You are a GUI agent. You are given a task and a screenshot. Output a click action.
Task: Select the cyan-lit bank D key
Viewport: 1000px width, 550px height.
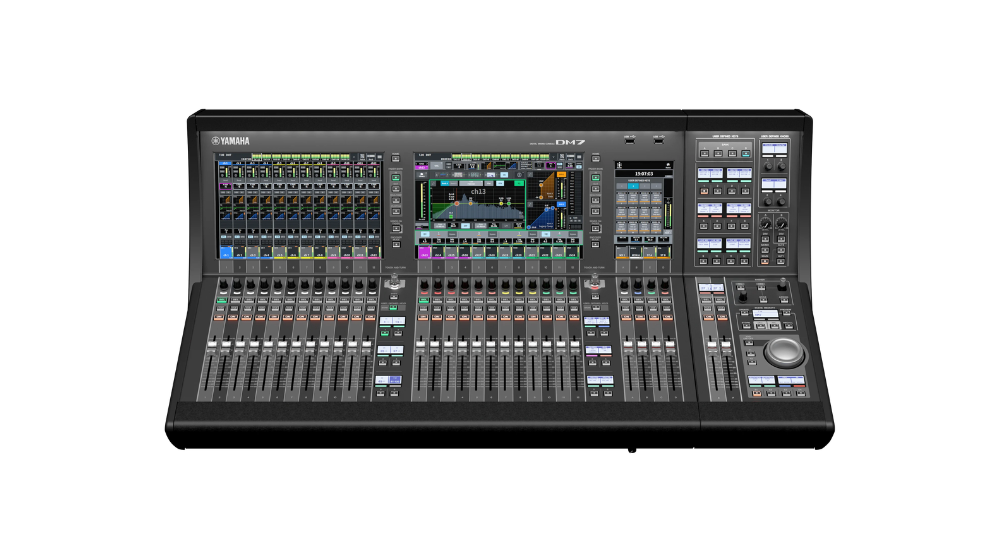(746, 153)
